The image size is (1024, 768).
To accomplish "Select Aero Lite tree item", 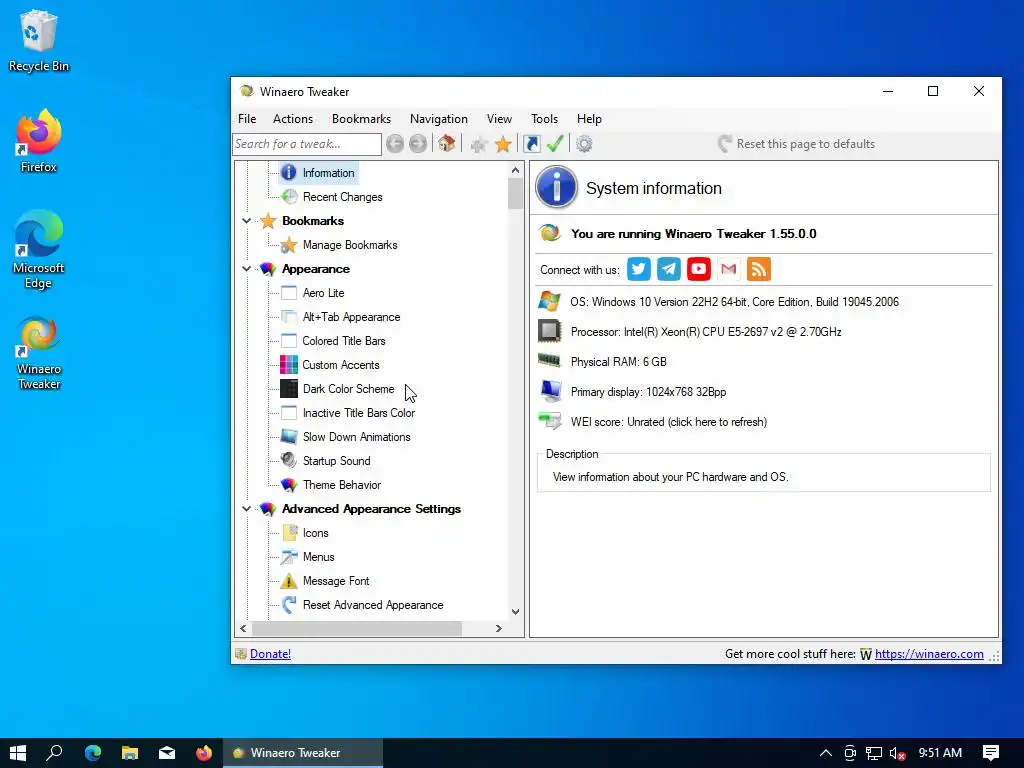I will pos(323,293).
